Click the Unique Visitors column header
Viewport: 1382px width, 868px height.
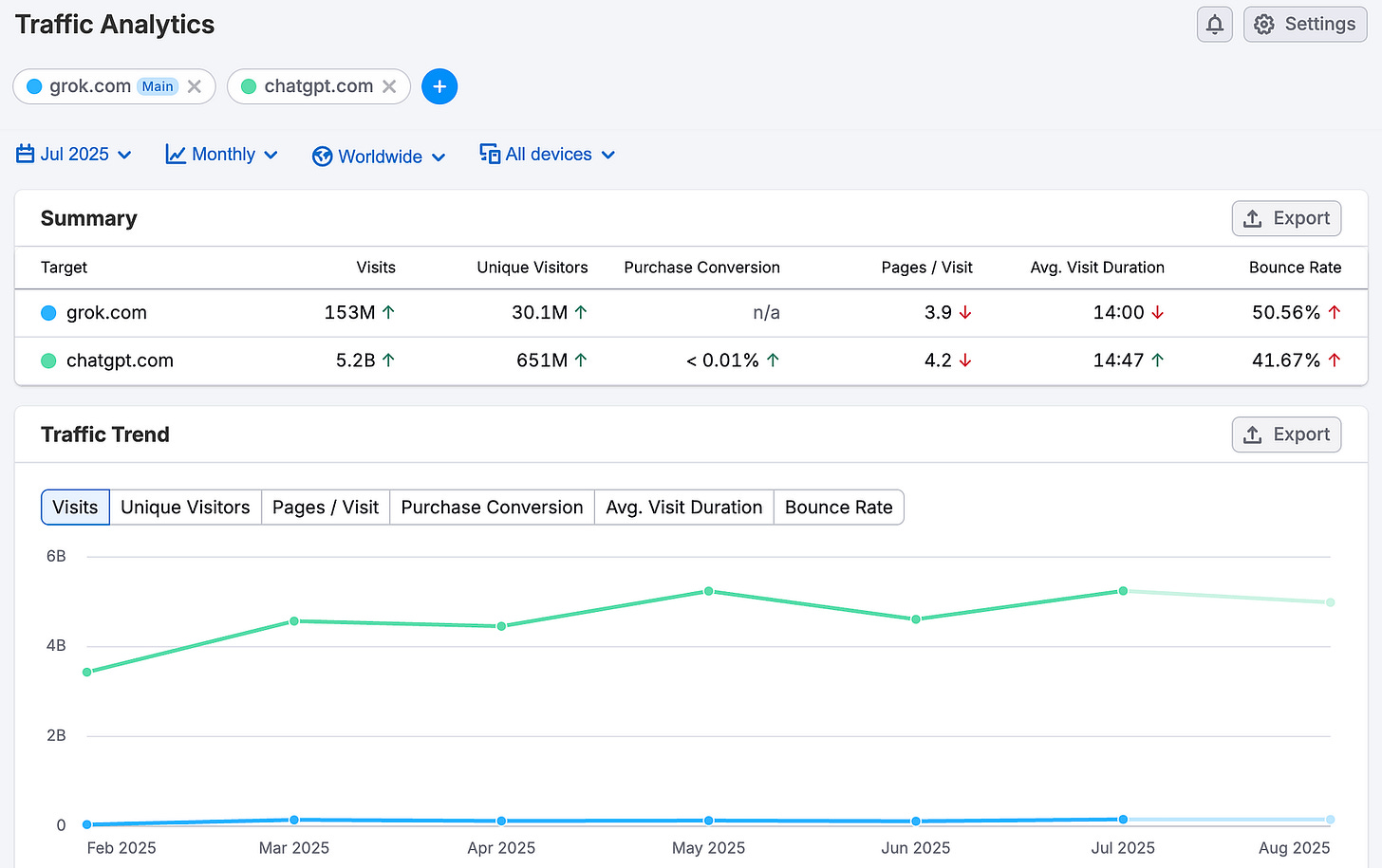click(x=532, y=268)
